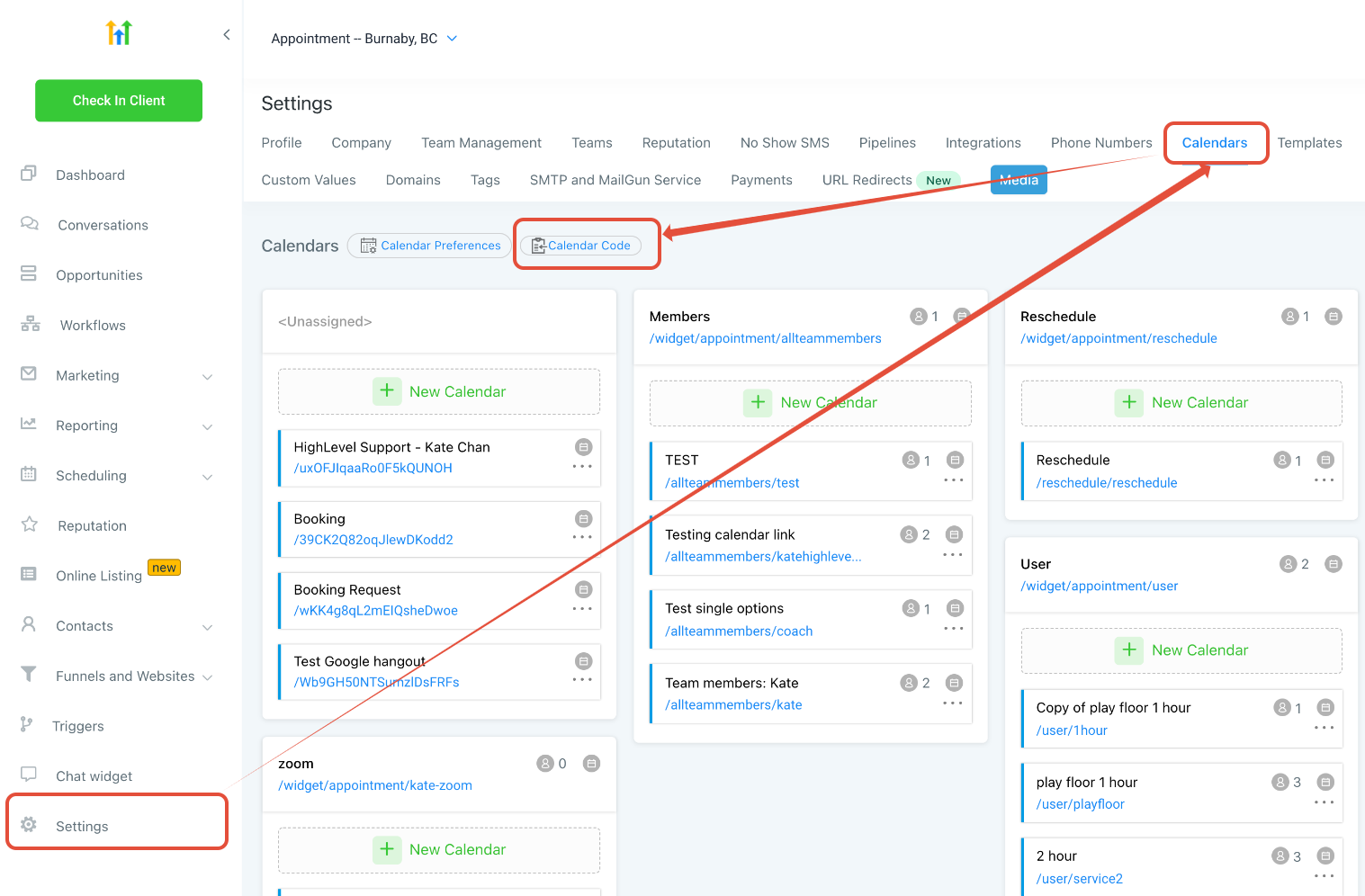Image resolution: width=1365 pixels, height=896 pixels.
Task: Open the Triggers icon in sidebar
Action: coord(27,725)
